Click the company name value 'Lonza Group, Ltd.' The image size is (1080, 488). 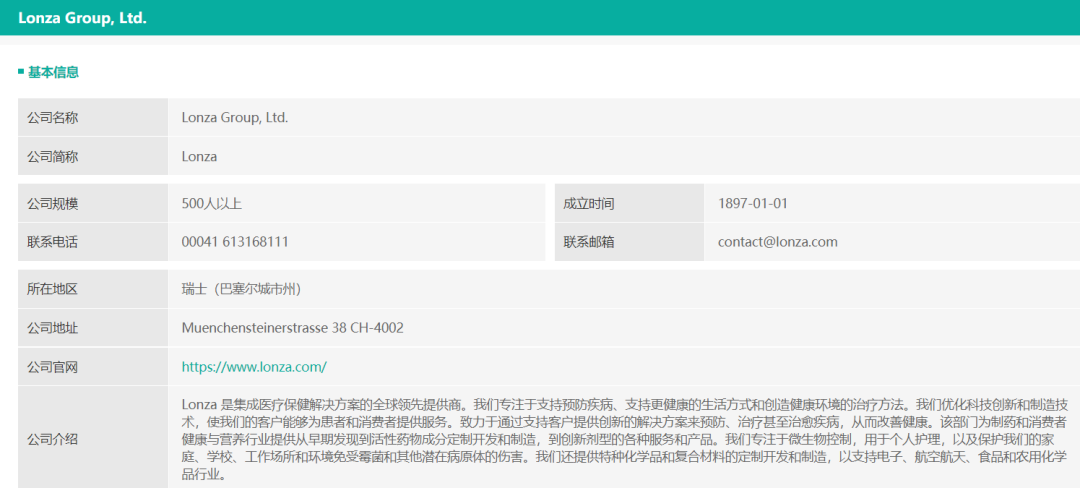[x=235, y=118]
